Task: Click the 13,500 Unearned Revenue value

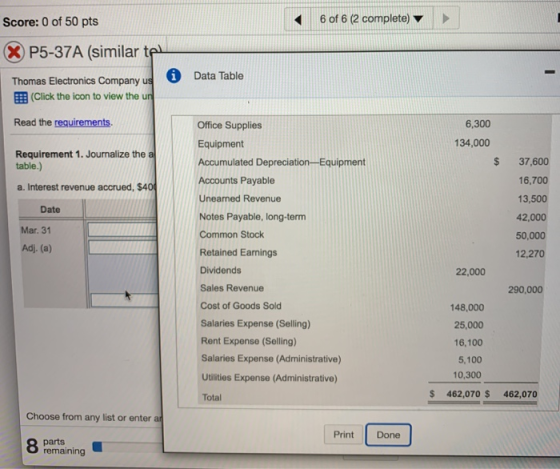Action: point(532,199)
